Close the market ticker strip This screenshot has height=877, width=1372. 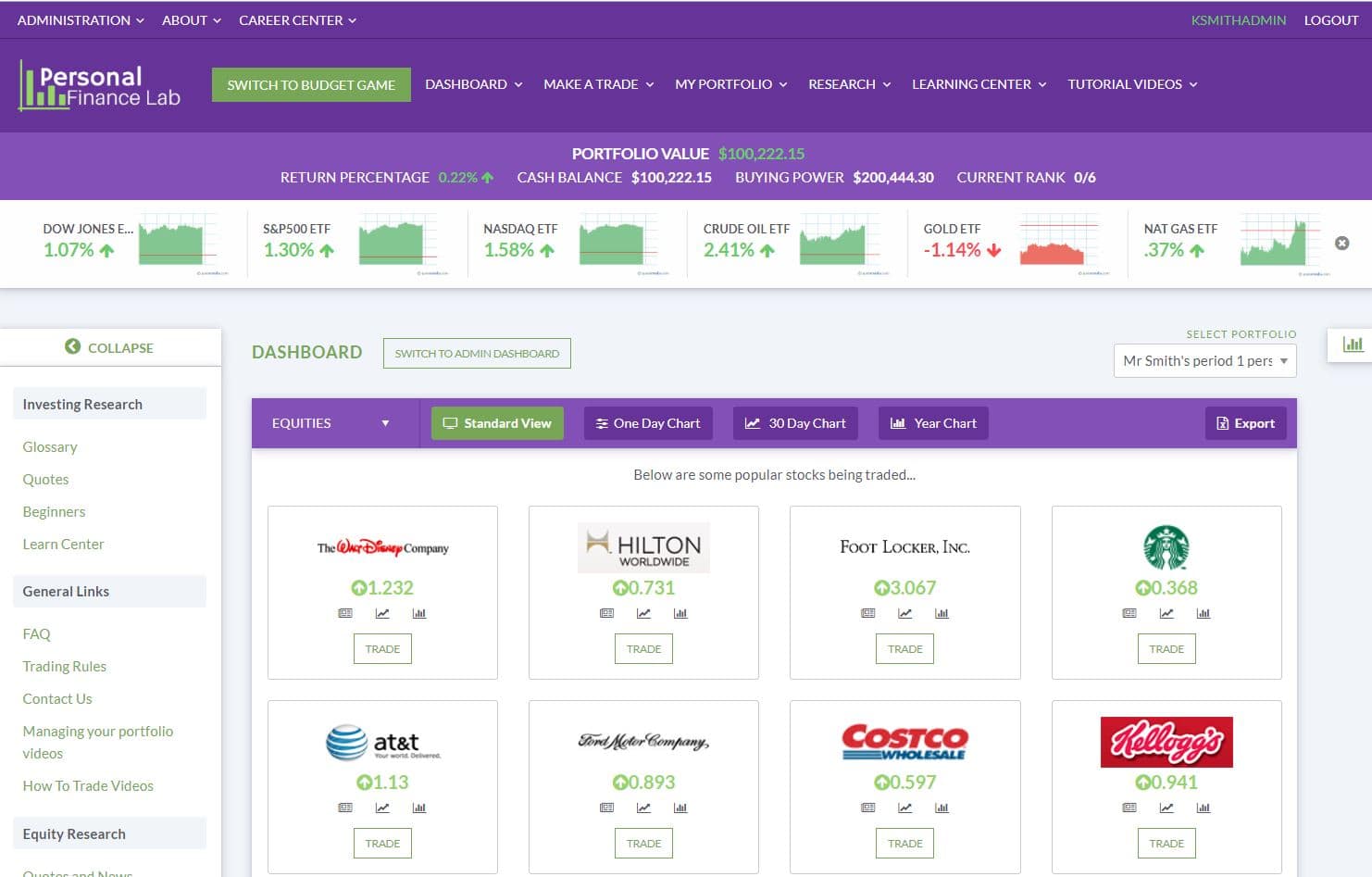pyautogui.click(x=1341, y=243)
